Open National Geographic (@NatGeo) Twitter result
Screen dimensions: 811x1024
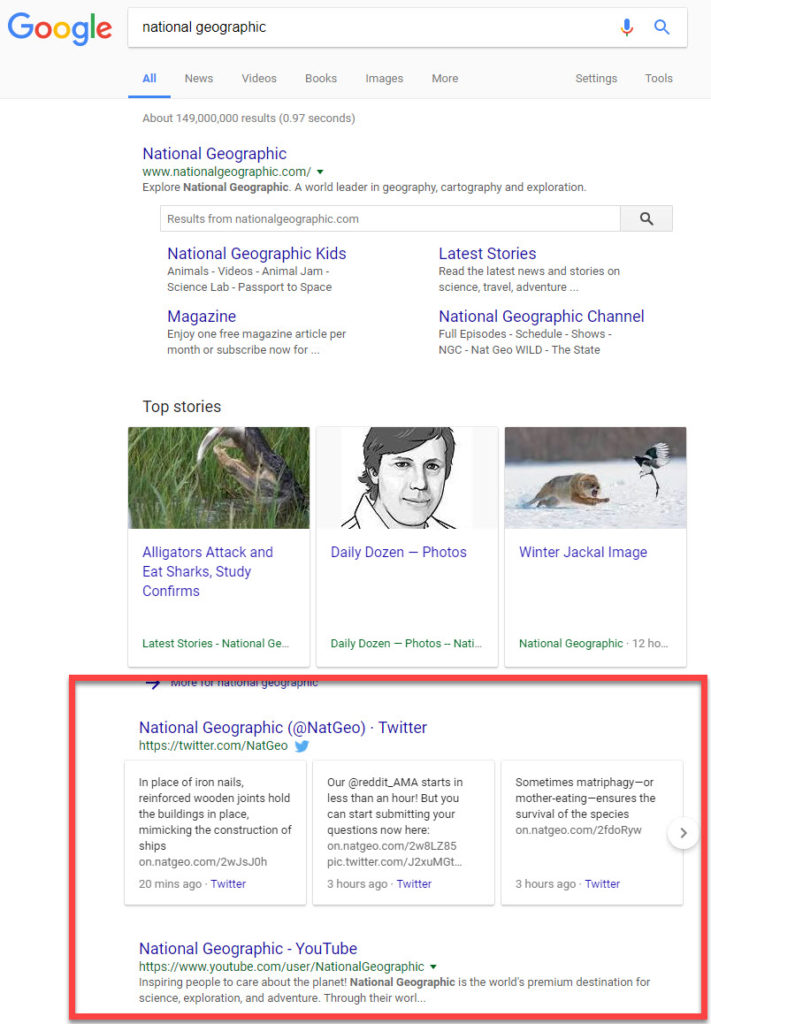coord(283,728)
